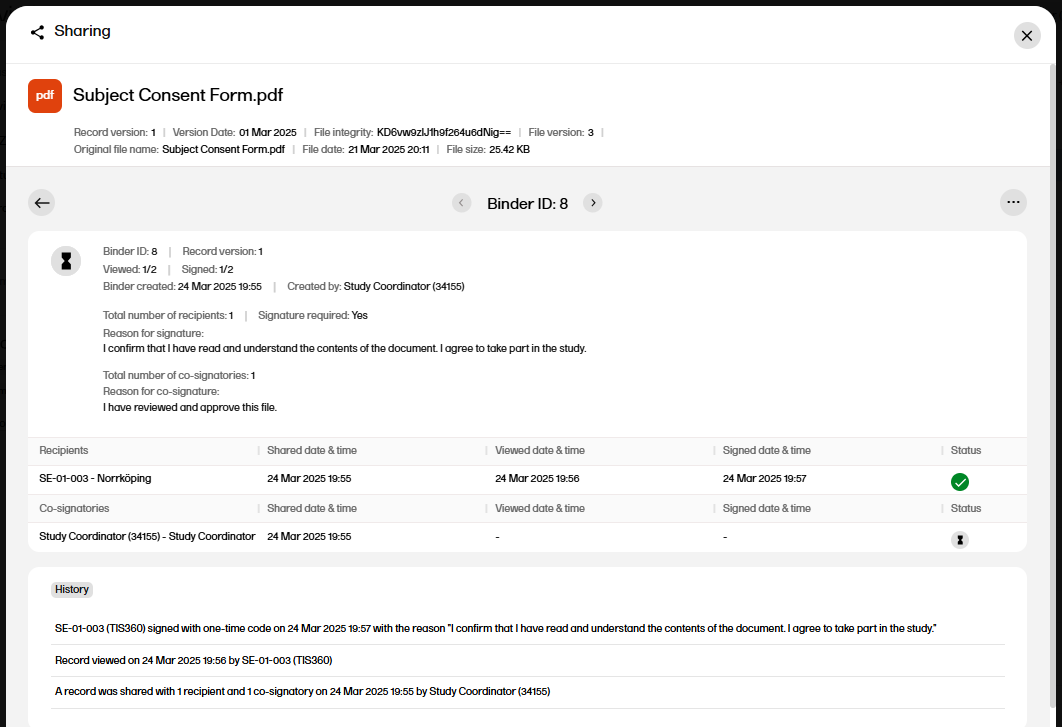Go to previous binder with left chevron

point(461,203)
